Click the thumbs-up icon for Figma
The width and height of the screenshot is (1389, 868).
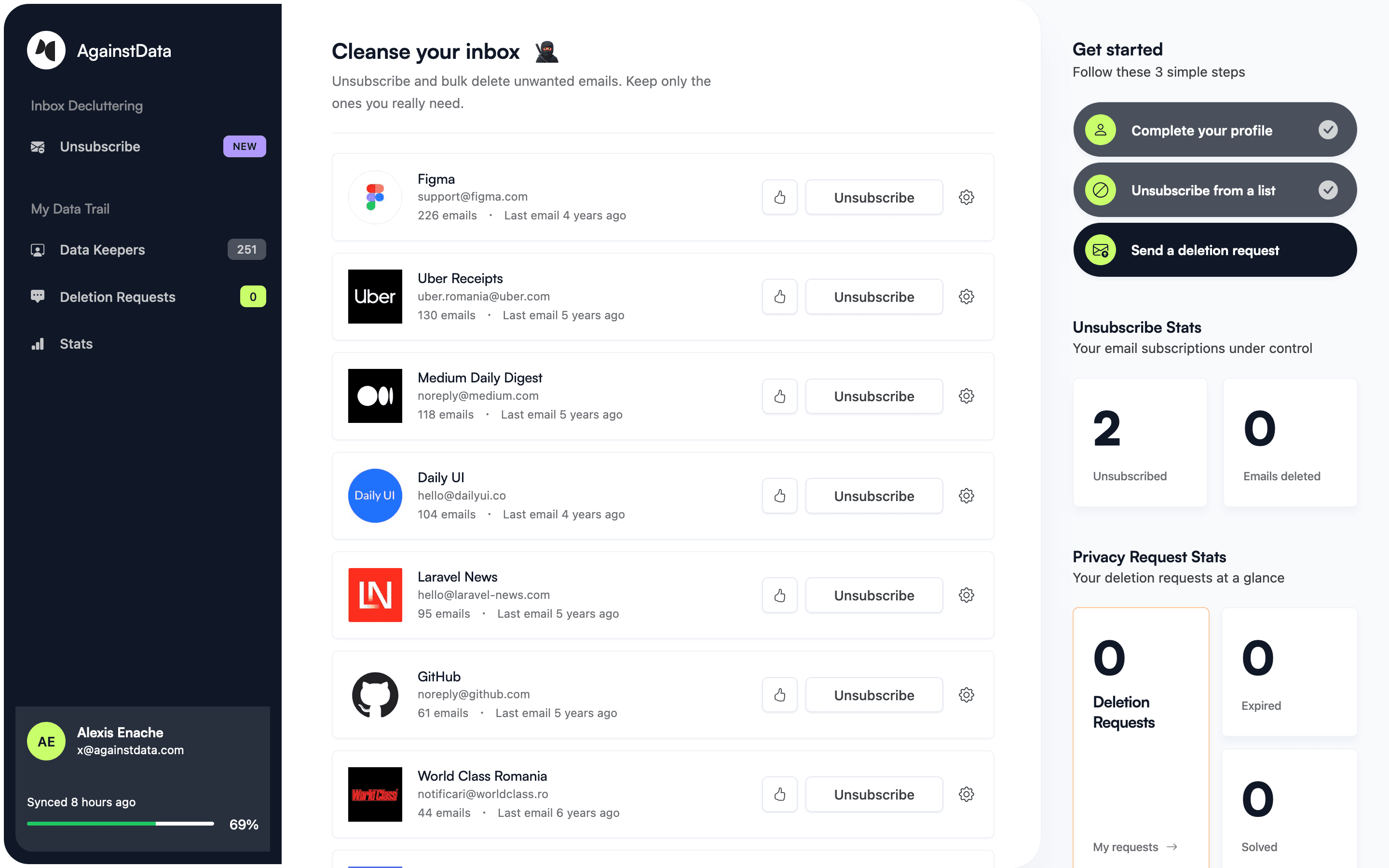pos(779,198)
